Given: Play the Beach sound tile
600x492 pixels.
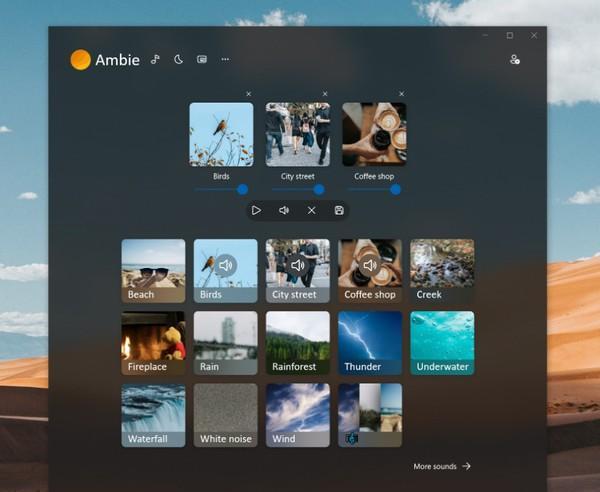Looking at the screenshot, I should (x=153, y=271).
